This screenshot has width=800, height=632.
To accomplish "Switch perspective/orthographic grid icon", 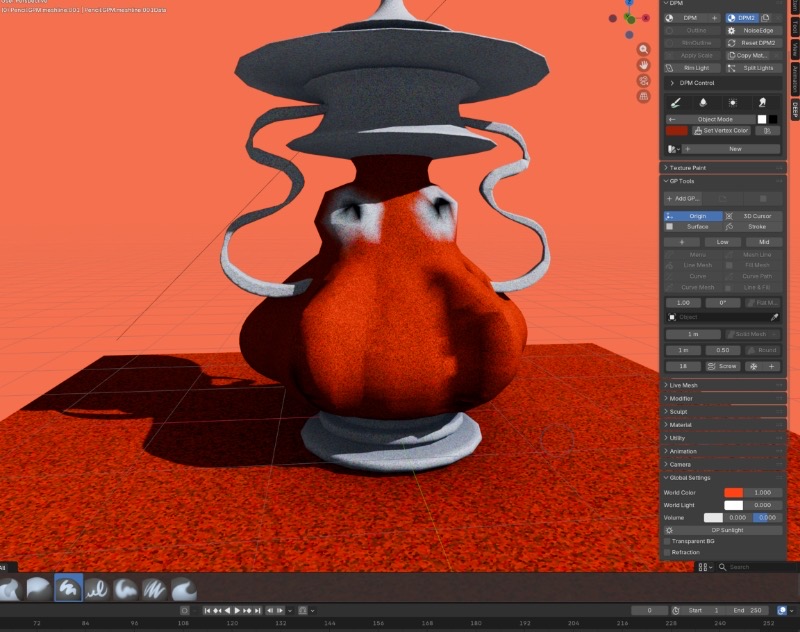I will click(643, 96).
